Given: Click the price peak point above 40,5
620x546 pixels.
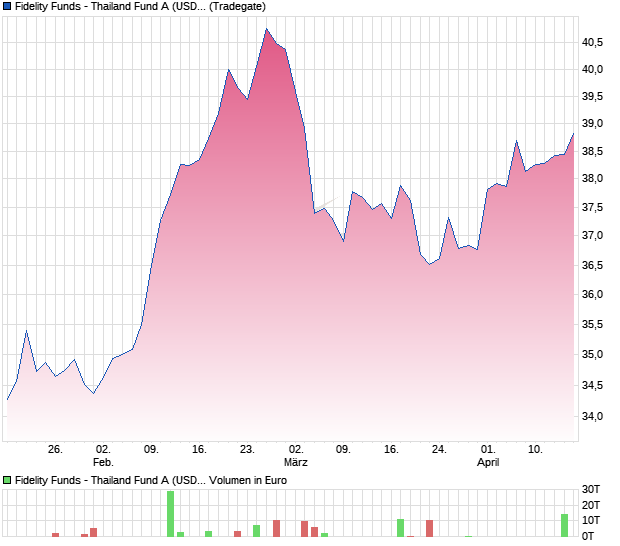Looking at the screenshot, I should pos(267,29).
